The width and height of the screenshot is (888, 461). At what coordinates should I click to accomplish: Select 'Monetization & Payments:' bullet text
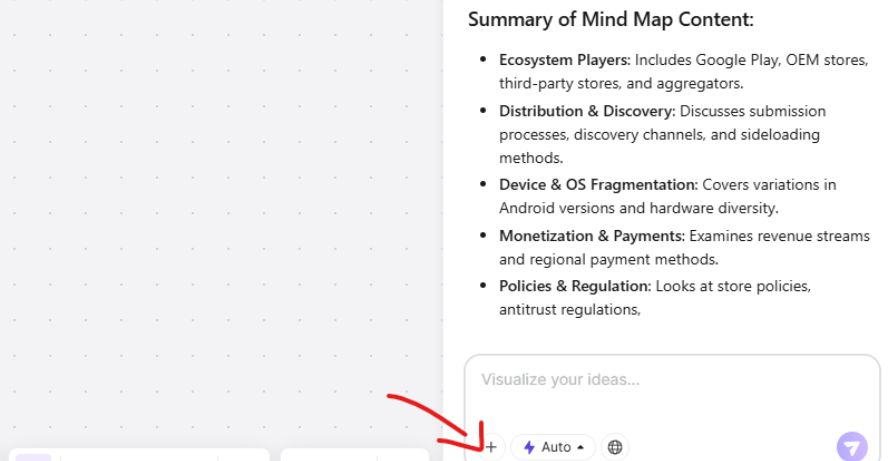tap(592, 236)
